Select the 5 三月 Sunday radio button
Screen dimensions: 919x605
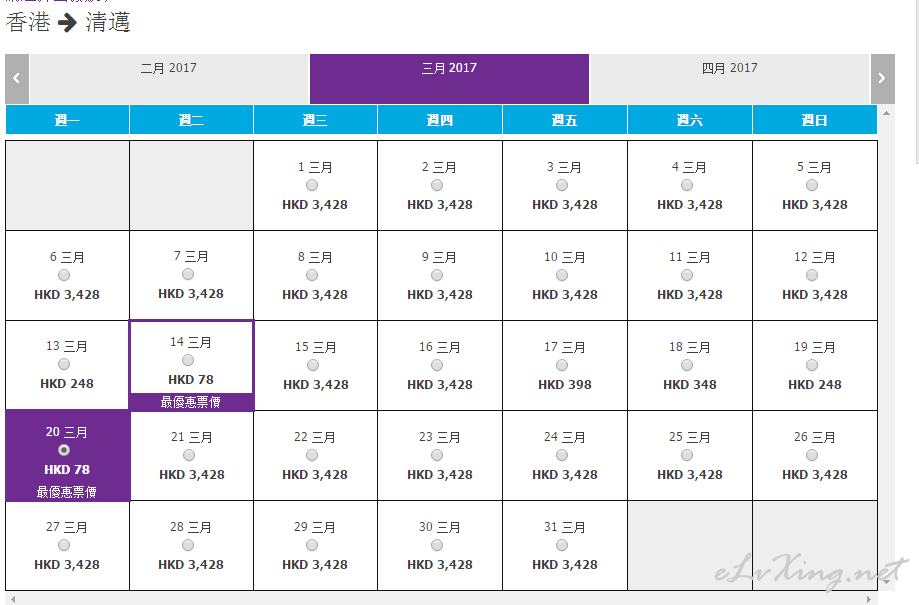coord(812,185)
